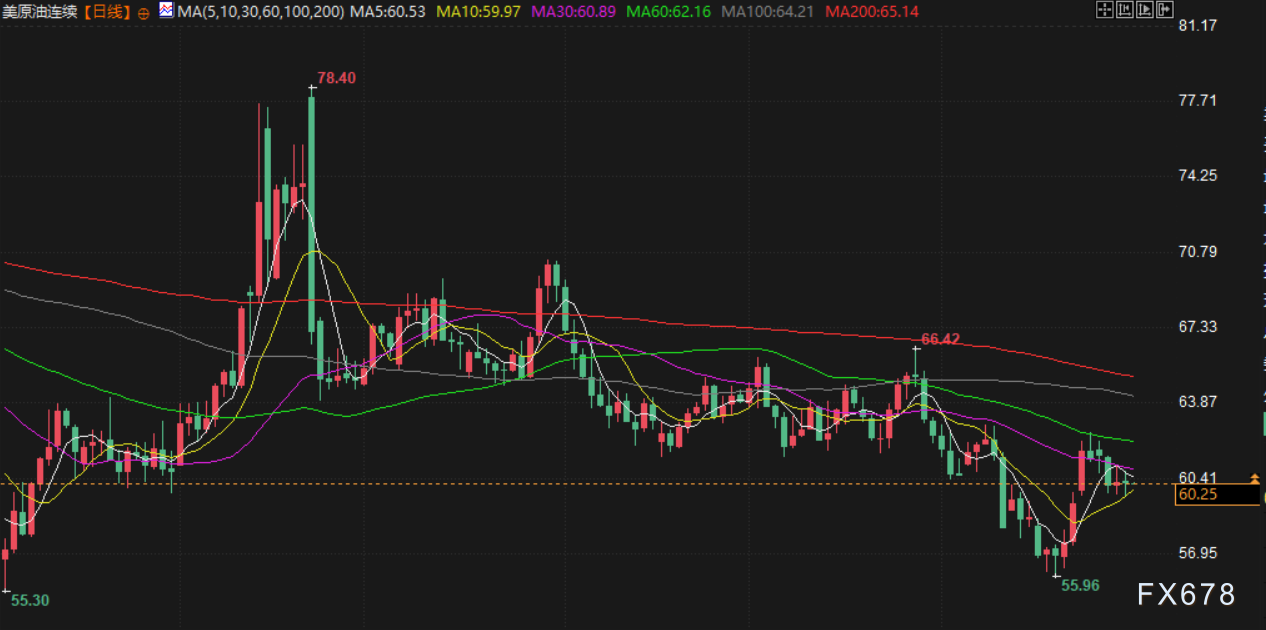Screen dimensions: 1266x630
Task: Click the 美原油连续 instrument name
Action: point(40,12)
